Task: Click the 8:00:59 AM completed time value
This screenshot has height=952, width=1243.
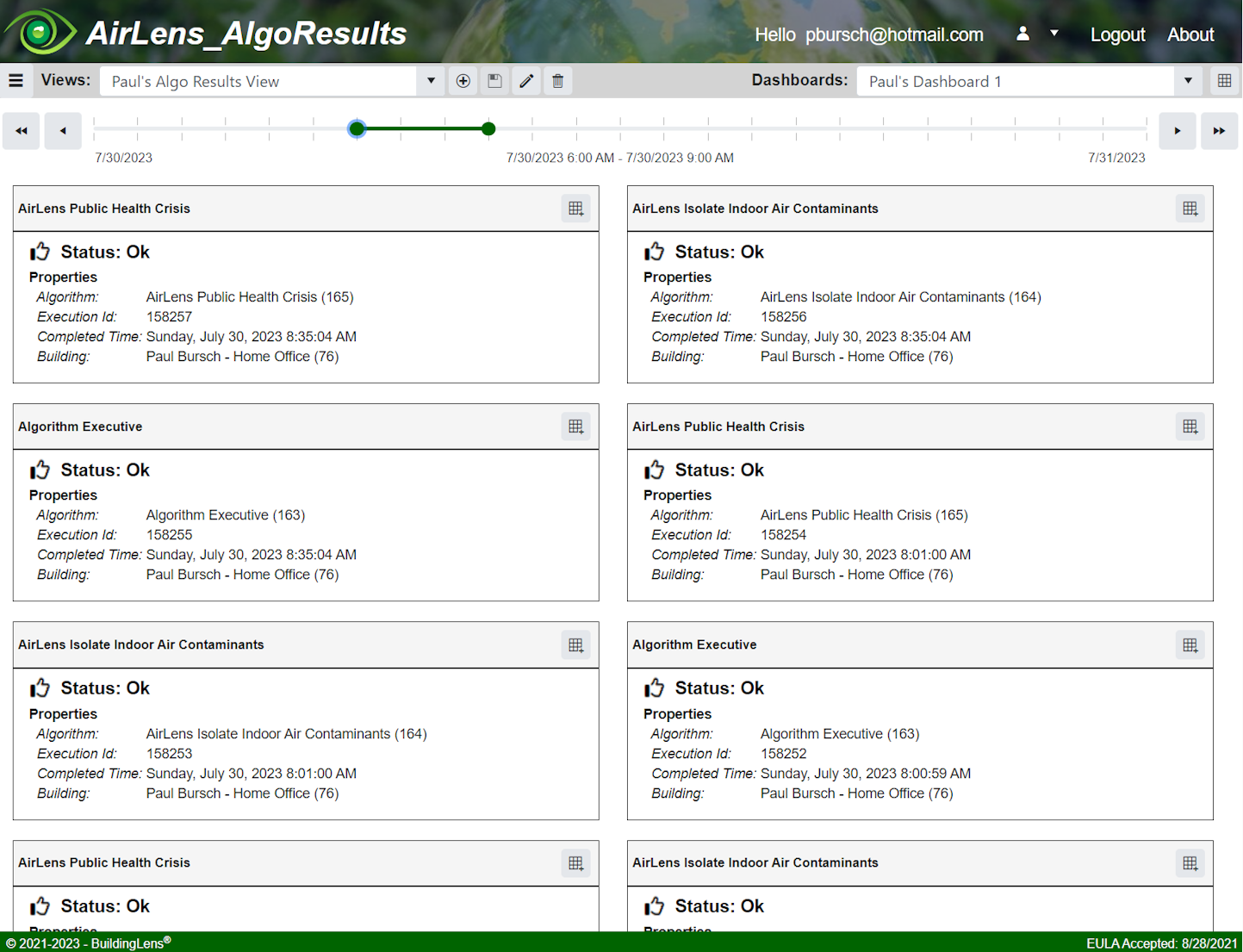Action: tap(866, 774)
